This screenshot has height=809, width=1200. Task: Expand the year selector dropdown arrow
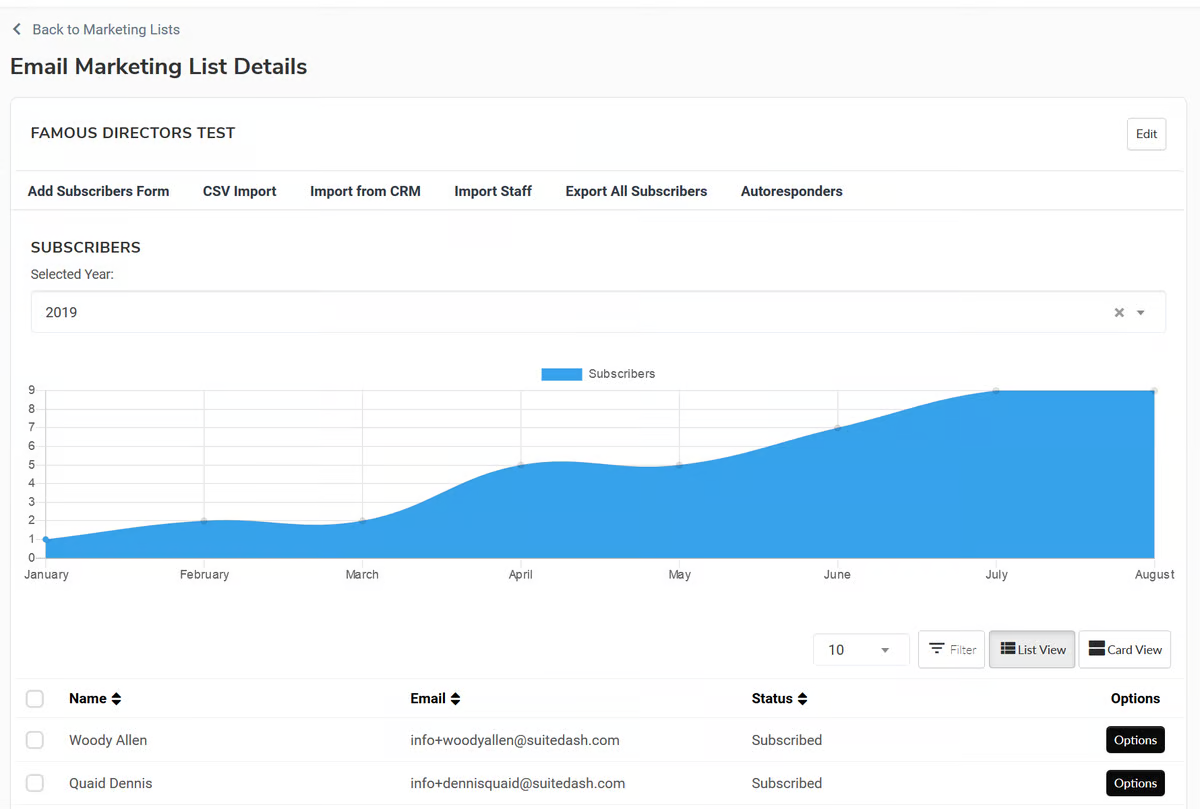click(1142, 312)
